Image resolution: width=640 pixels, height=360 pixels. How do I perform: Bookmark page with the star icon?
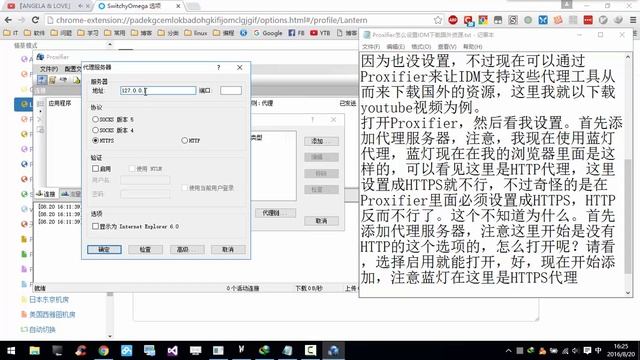[438, 20]
